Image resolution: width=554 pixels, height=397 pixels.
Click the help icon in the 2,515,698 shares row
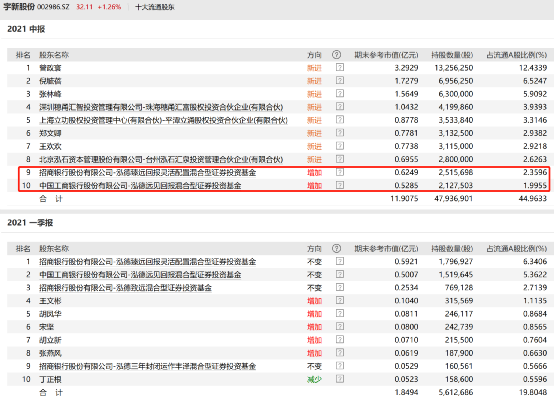340,172
